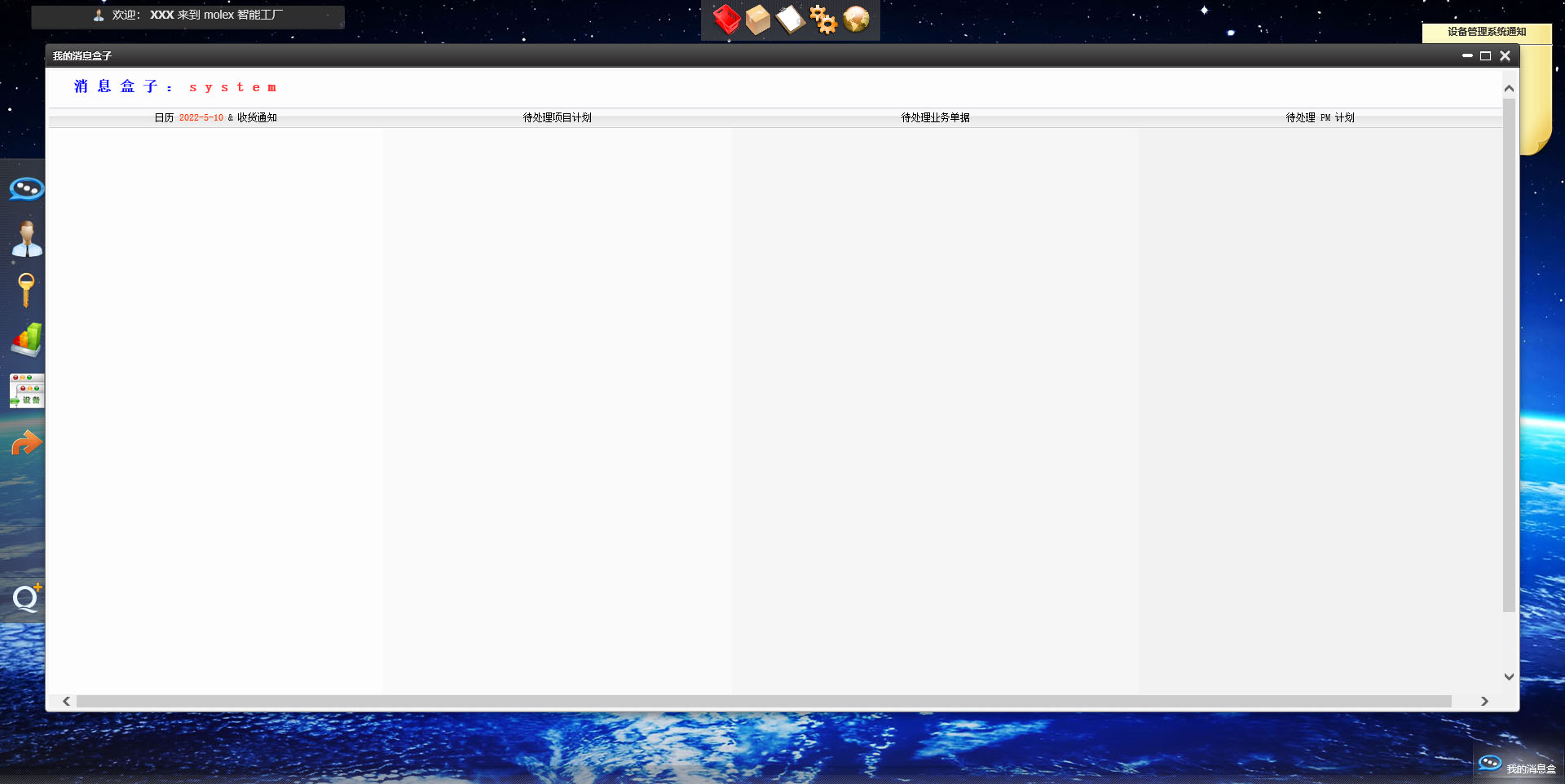Open the bar chart statistics icon
The height and width of the screenshot is (784, 1565).
coord(27,340)
